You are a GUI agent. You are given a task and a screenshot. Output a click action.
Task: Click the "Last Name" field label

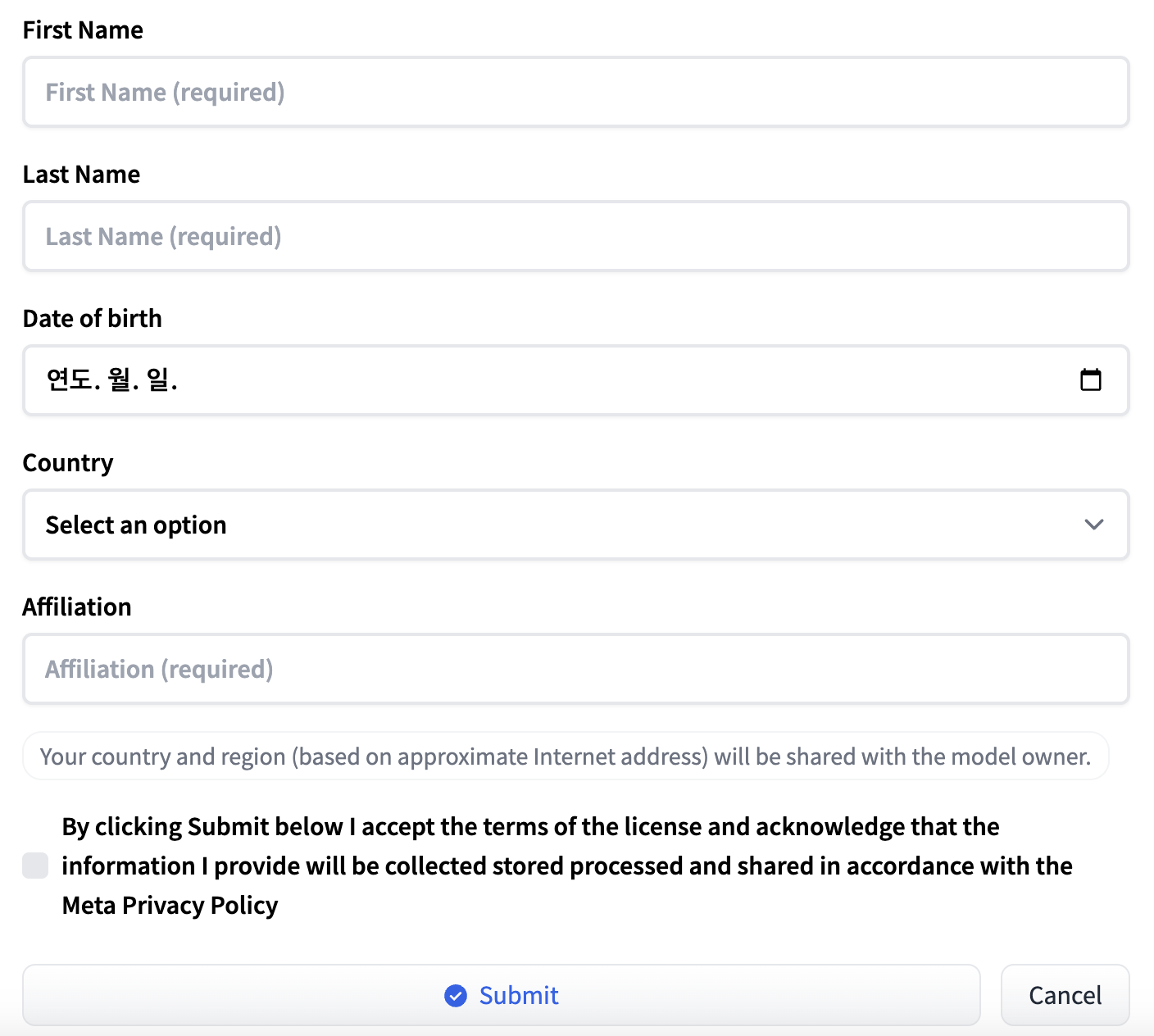[x=81, y=175]
